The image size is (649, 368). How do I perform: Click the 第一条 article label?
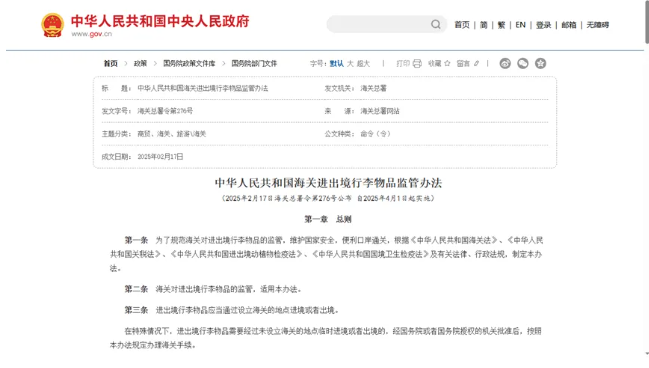136,240
